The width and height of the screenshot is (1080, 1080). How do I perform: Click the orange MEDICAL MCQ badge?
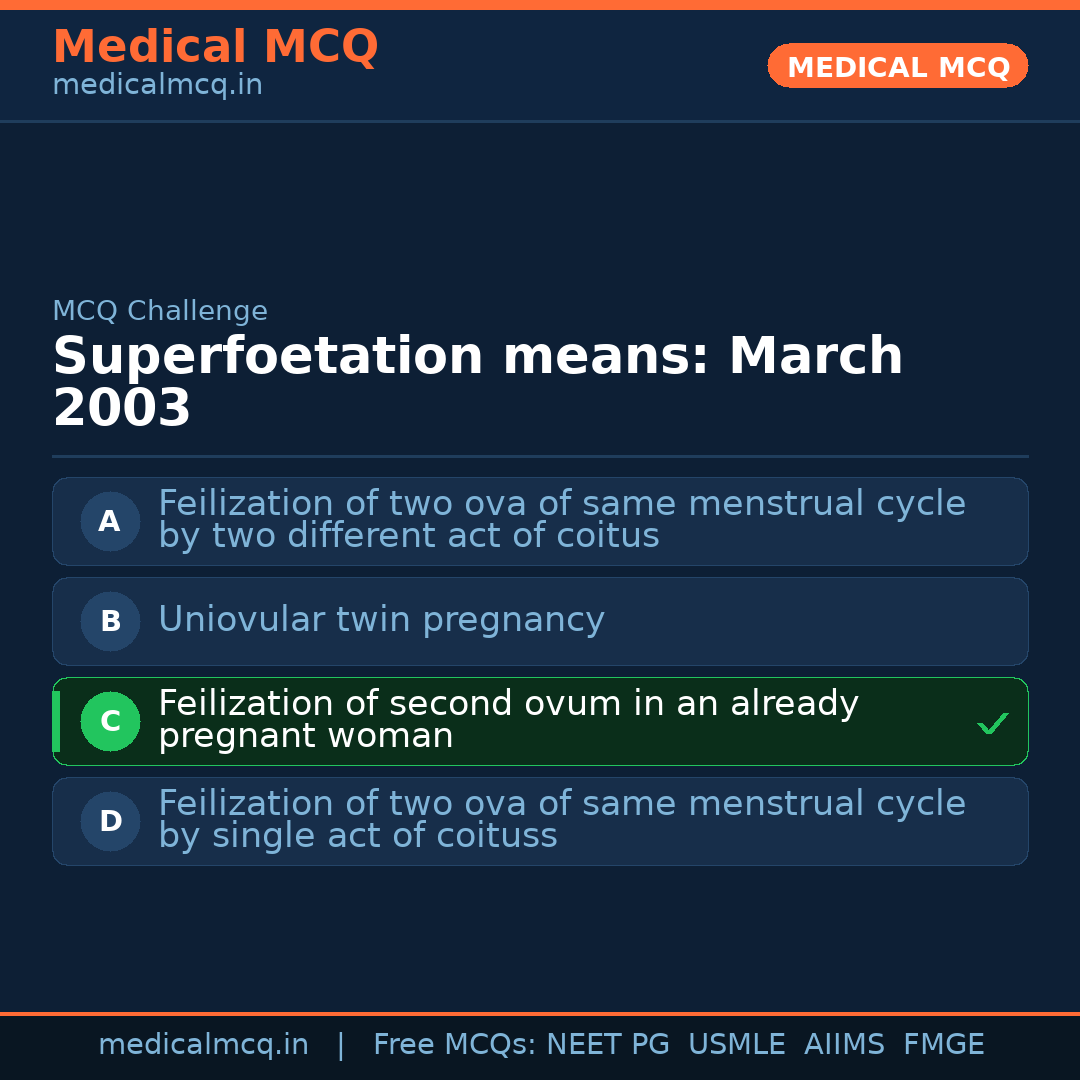897,66
